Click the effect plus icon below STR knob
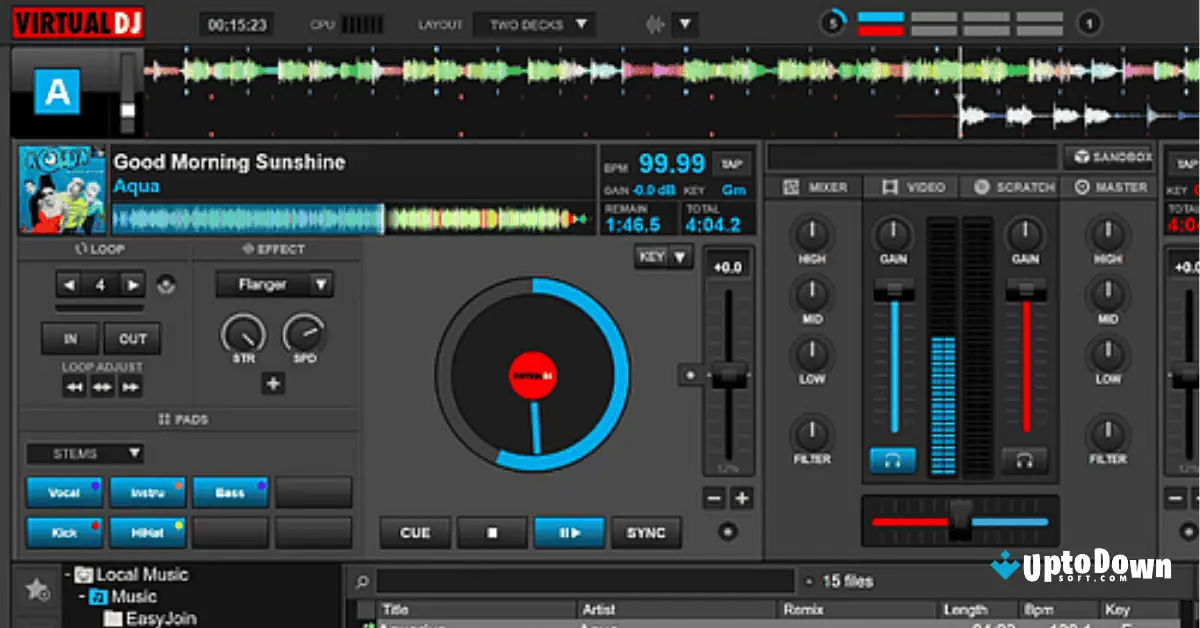 273,383
